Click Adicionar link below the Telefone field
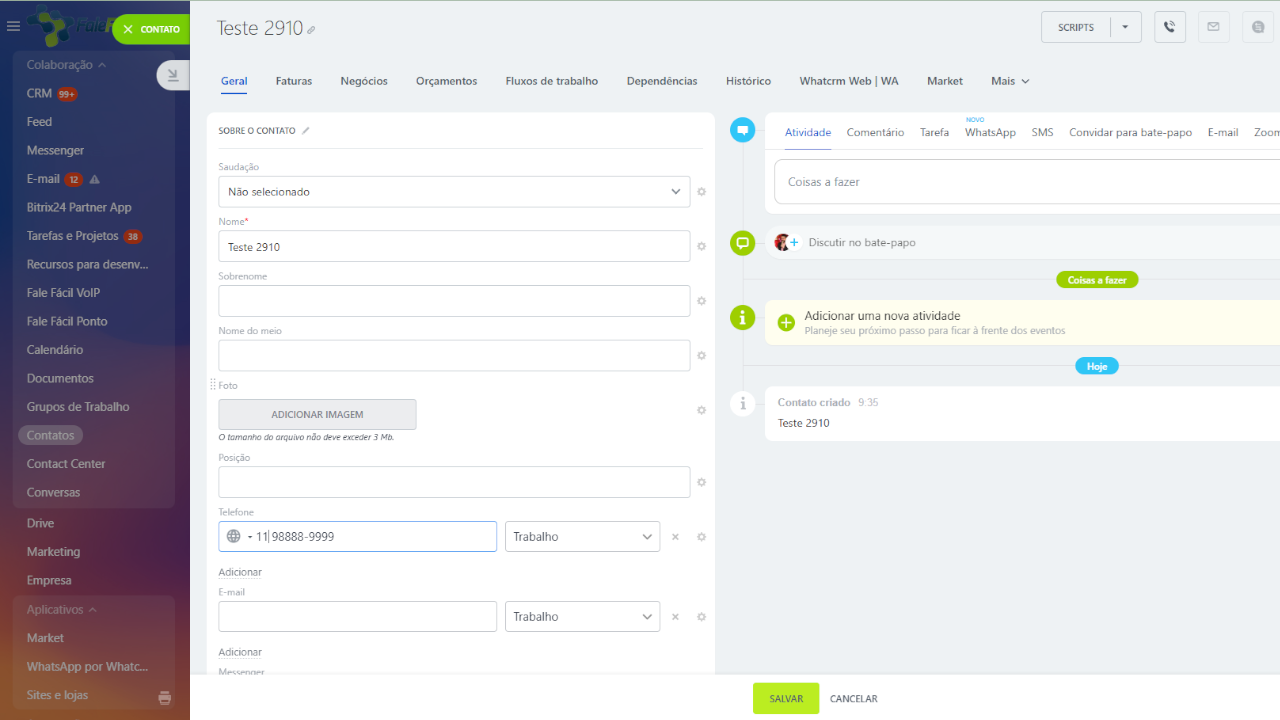This screenshot has width=1280, height=720. (x=240, y=572)
